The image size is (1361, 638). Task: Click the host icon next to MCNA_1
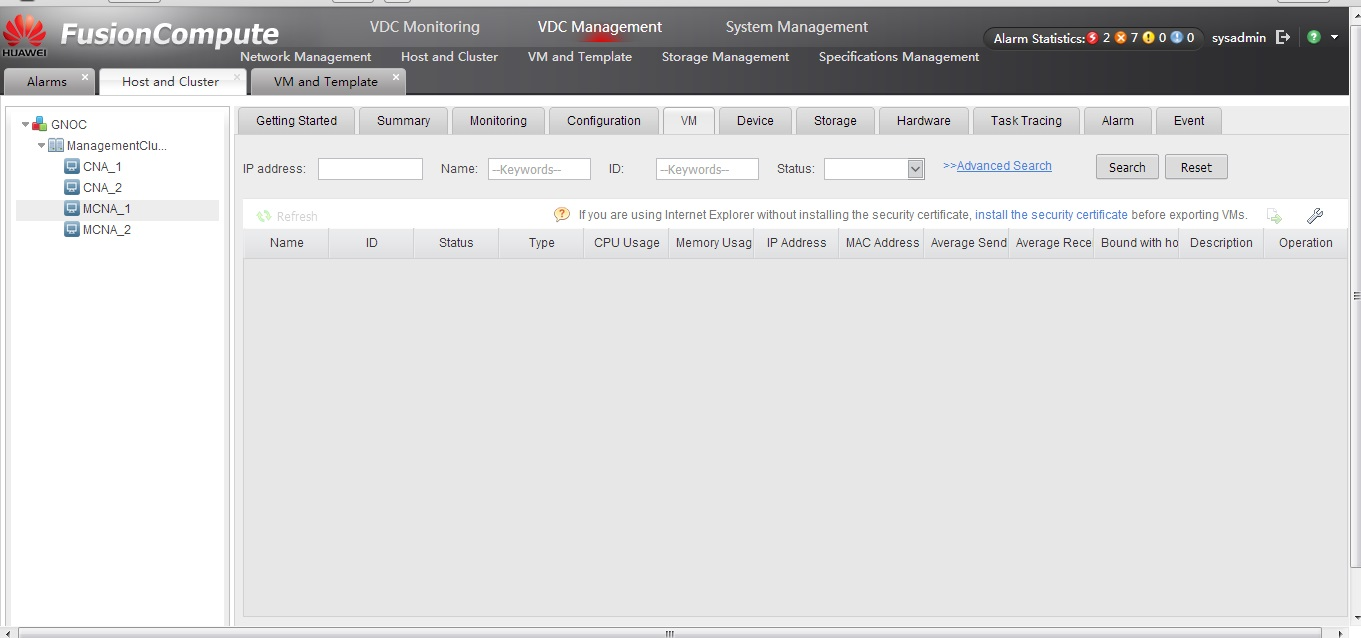click(72, 209)
